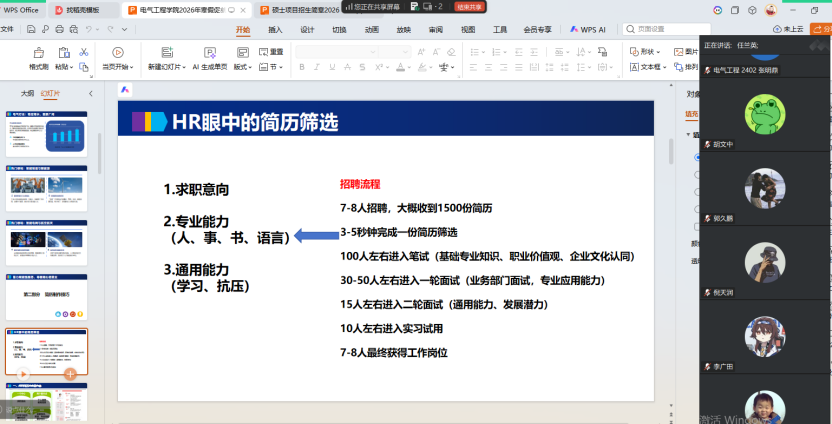Image resolution: width=832 pixels, height=424 pixels.
Task: Click the Cut scissors icon
Action: click(x=83, y=51)
